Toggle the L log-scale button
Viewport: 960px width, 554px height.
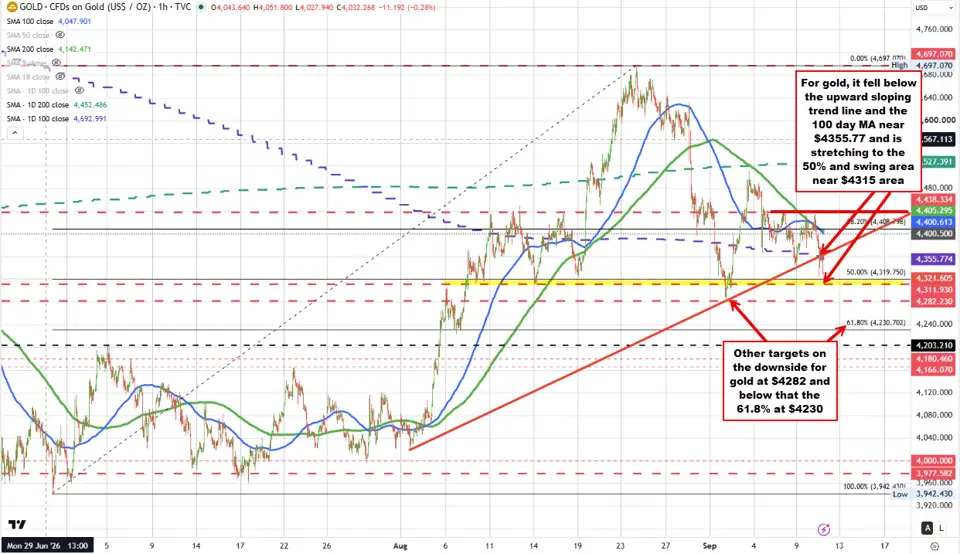point(940,528)
